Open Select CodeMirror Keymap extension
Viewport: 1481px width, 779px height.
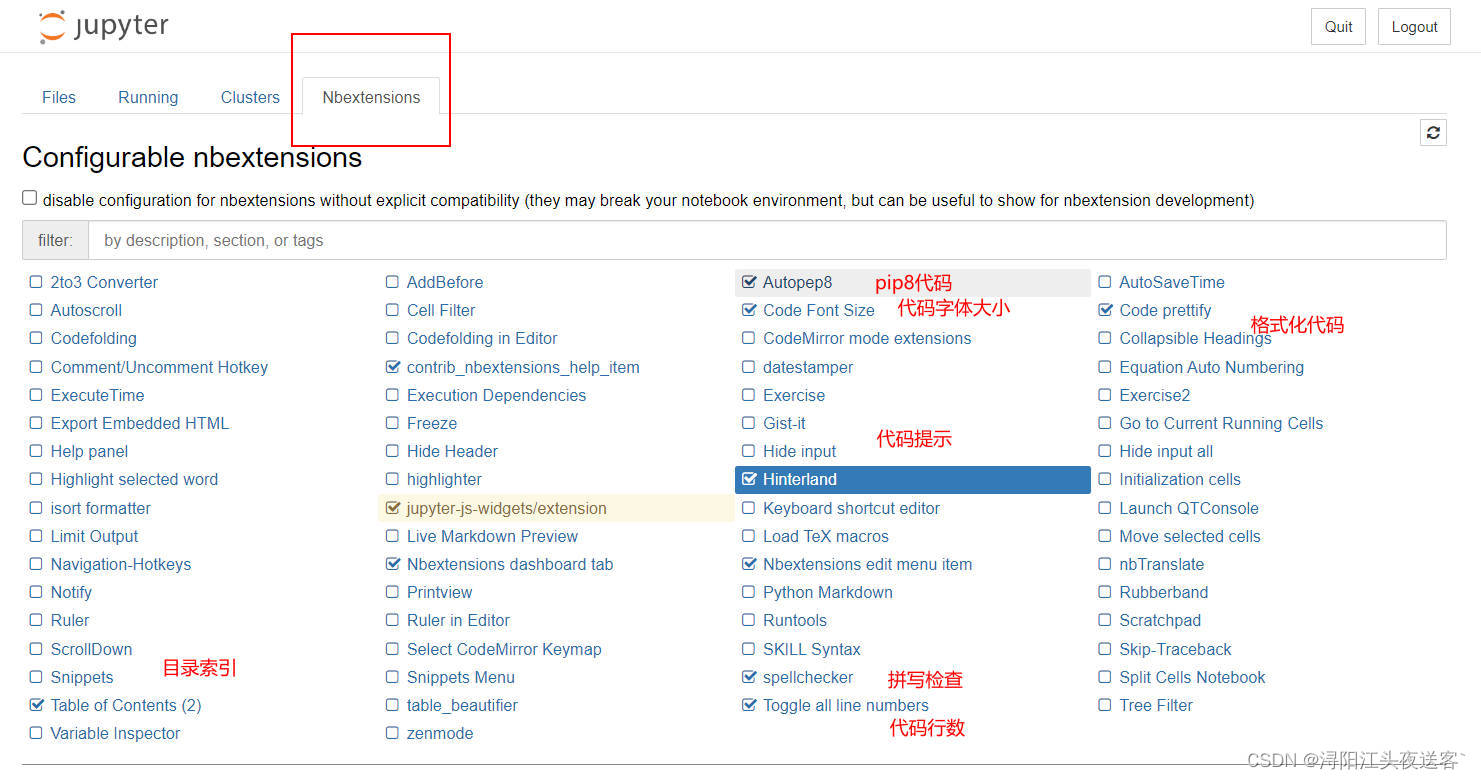pyautogui.click(x=504, y=649)
